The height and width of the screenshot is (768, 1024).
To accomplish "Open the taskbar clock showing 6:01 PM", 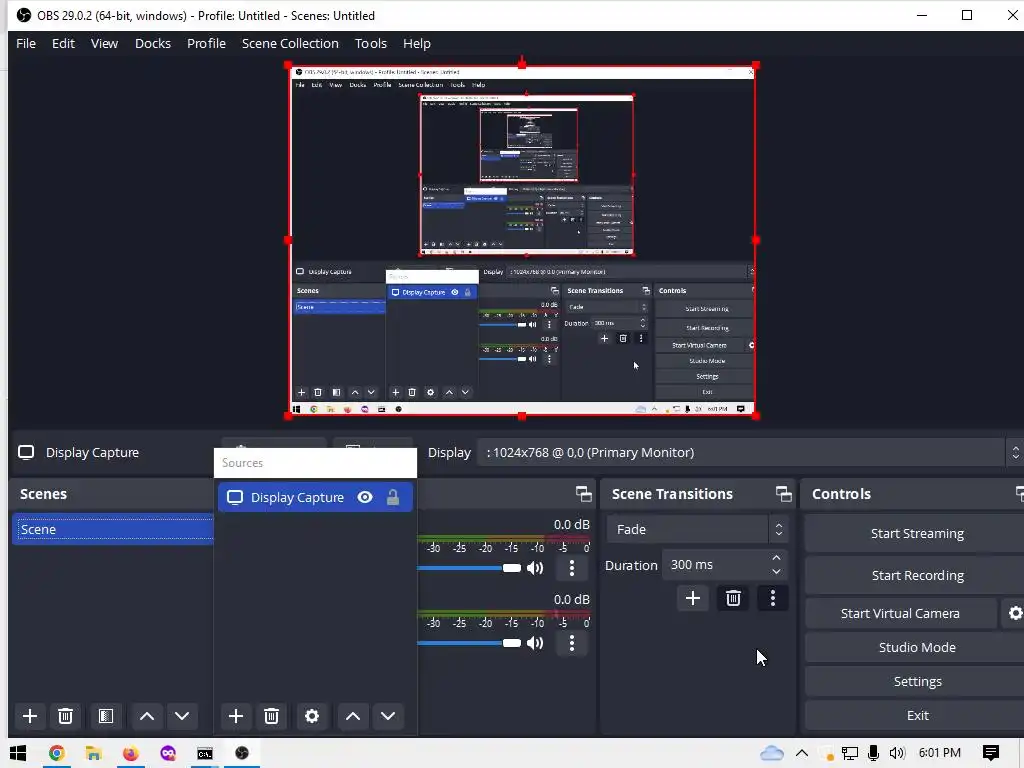I will click(x=940, y=753).
